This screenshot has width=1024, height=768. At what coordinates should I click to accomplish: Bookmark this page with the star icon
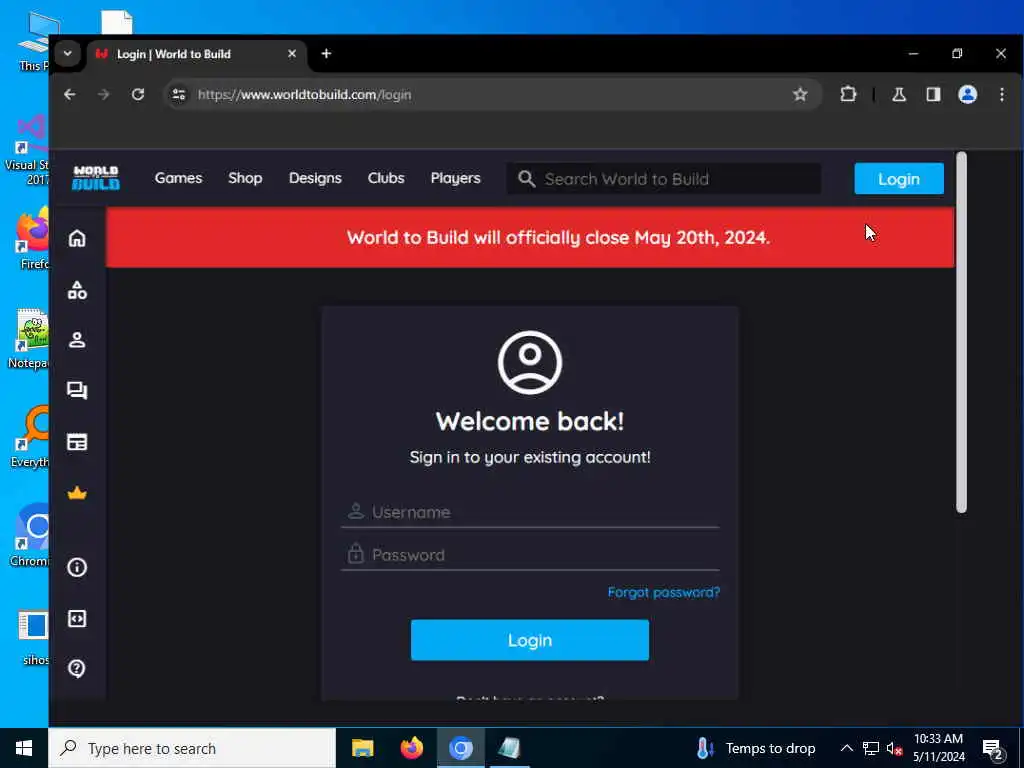(800, 95)
